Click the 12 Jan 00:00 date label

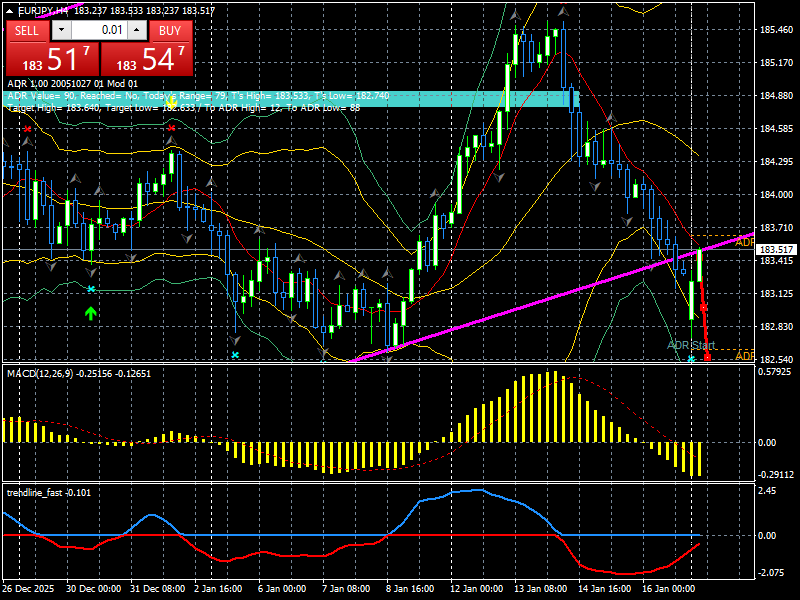coord(476,588)
